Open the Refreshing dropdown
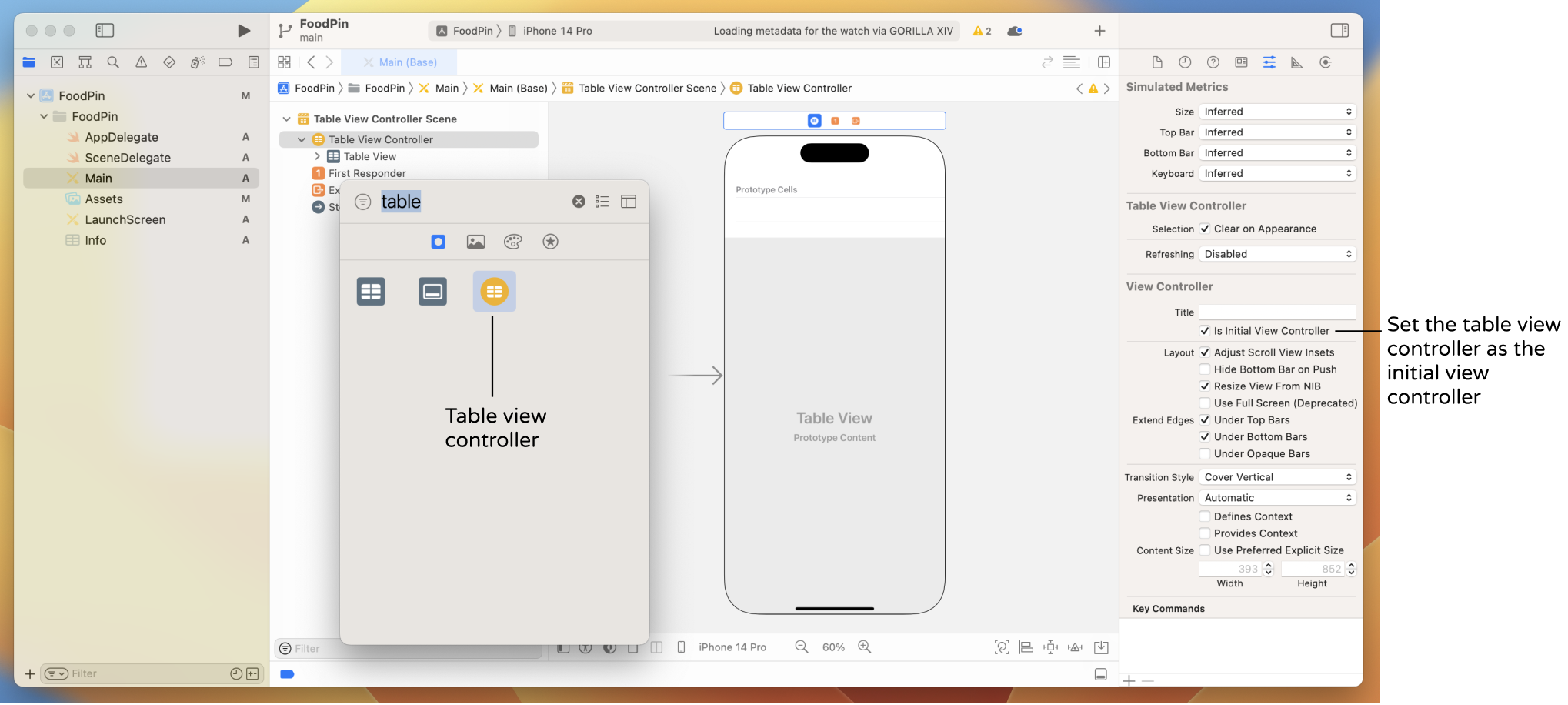This screenshot has width=1568, height=705. [1277, 254]
